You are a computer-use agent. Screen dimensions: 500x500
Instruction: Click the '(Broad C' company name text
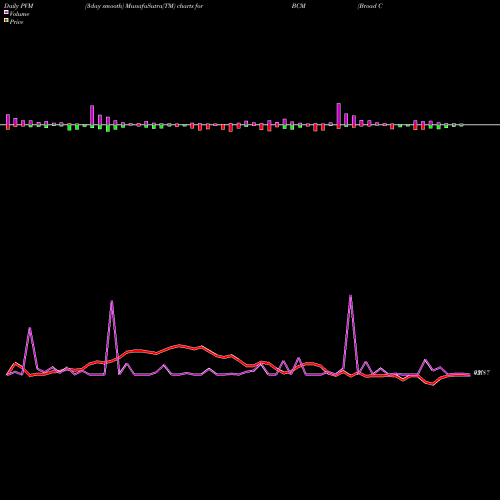click(x=370, y=6)
